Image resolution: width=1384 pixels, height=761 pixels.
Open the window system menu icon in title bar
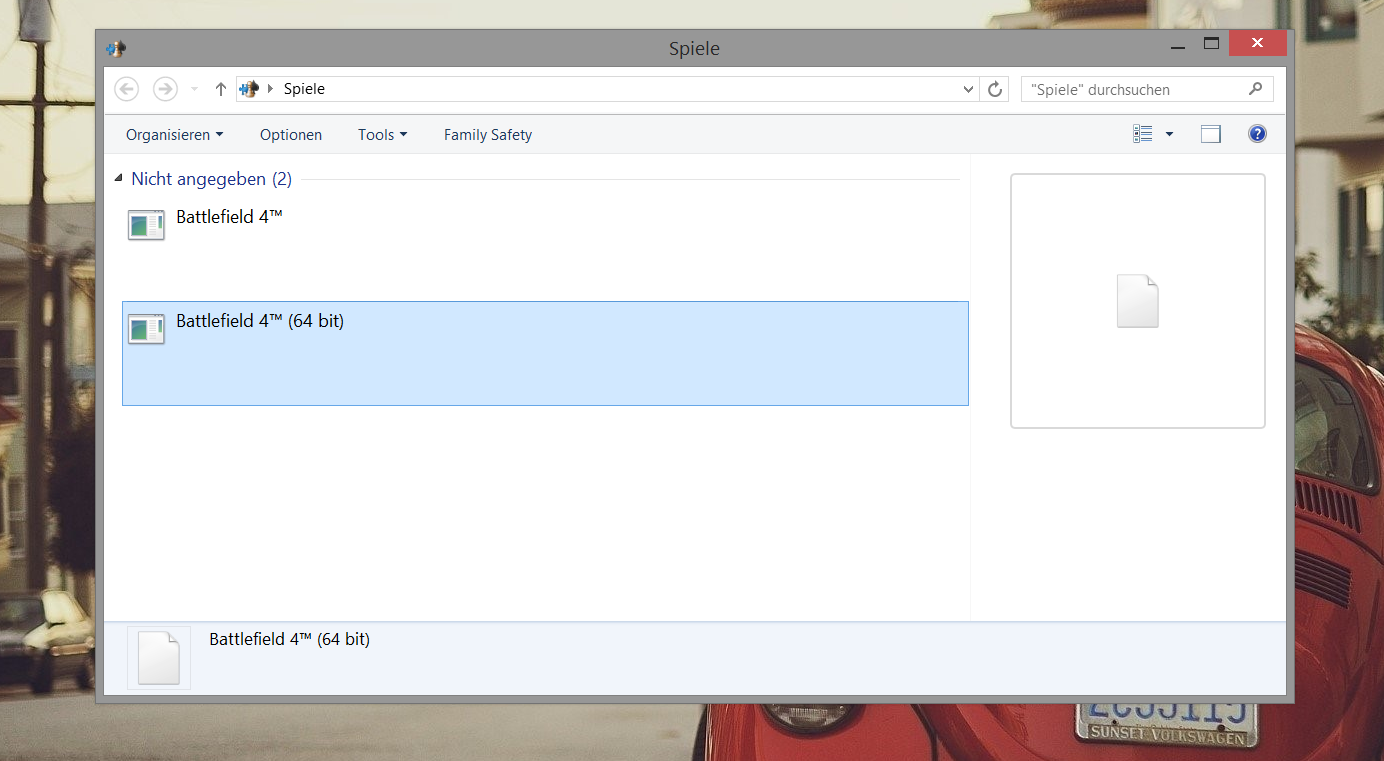116,48
